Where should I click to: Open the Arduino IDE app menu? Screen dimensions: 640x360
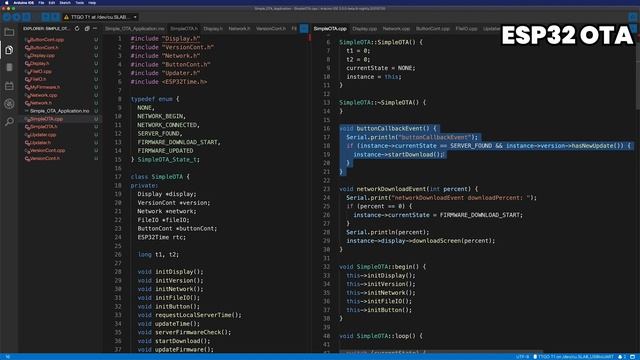pos(24,2)
